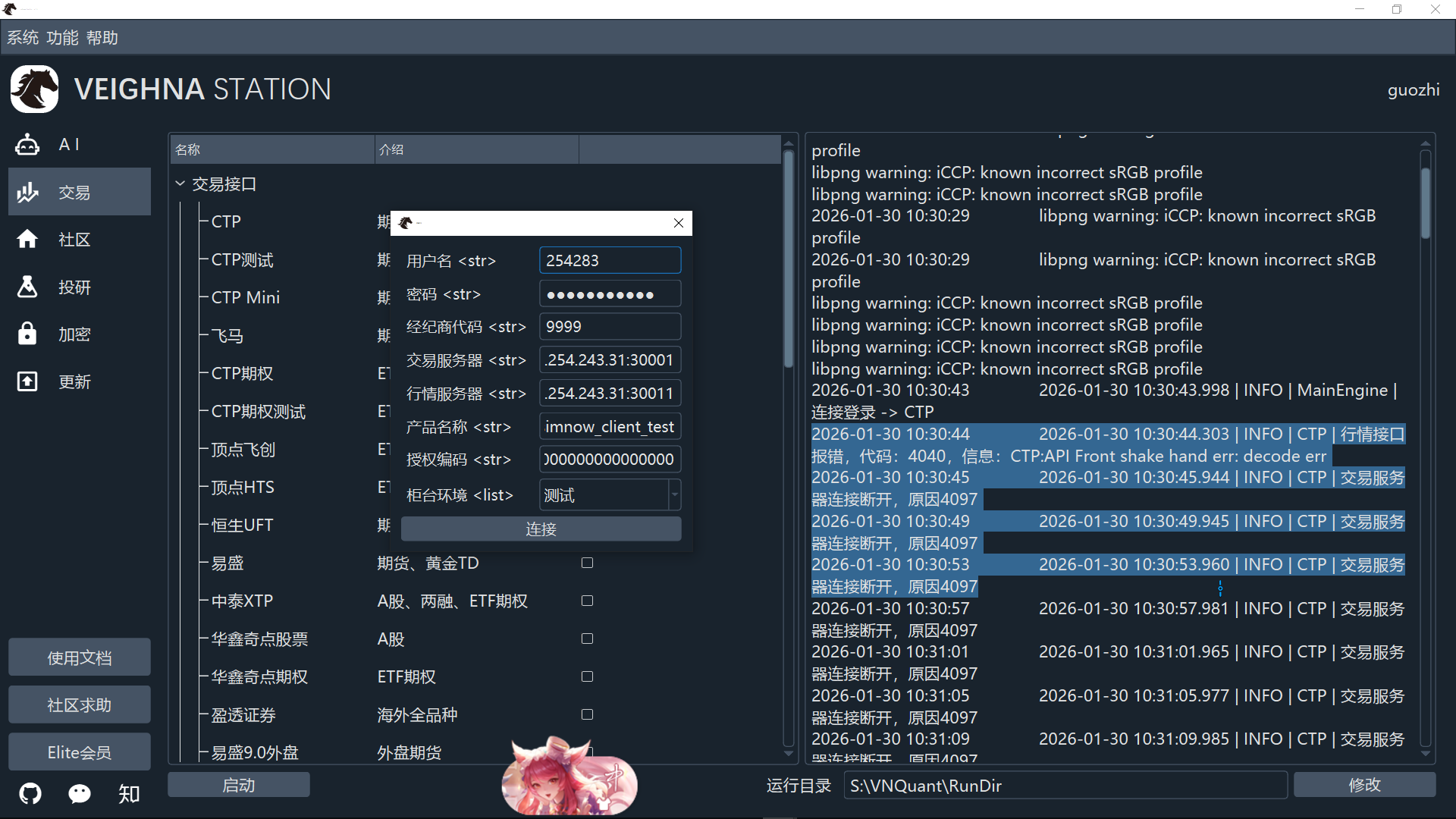Open the GitHub icon at bottom left
The width and height of the screenshot is (1456, 819).
click(x=30, y=793)
